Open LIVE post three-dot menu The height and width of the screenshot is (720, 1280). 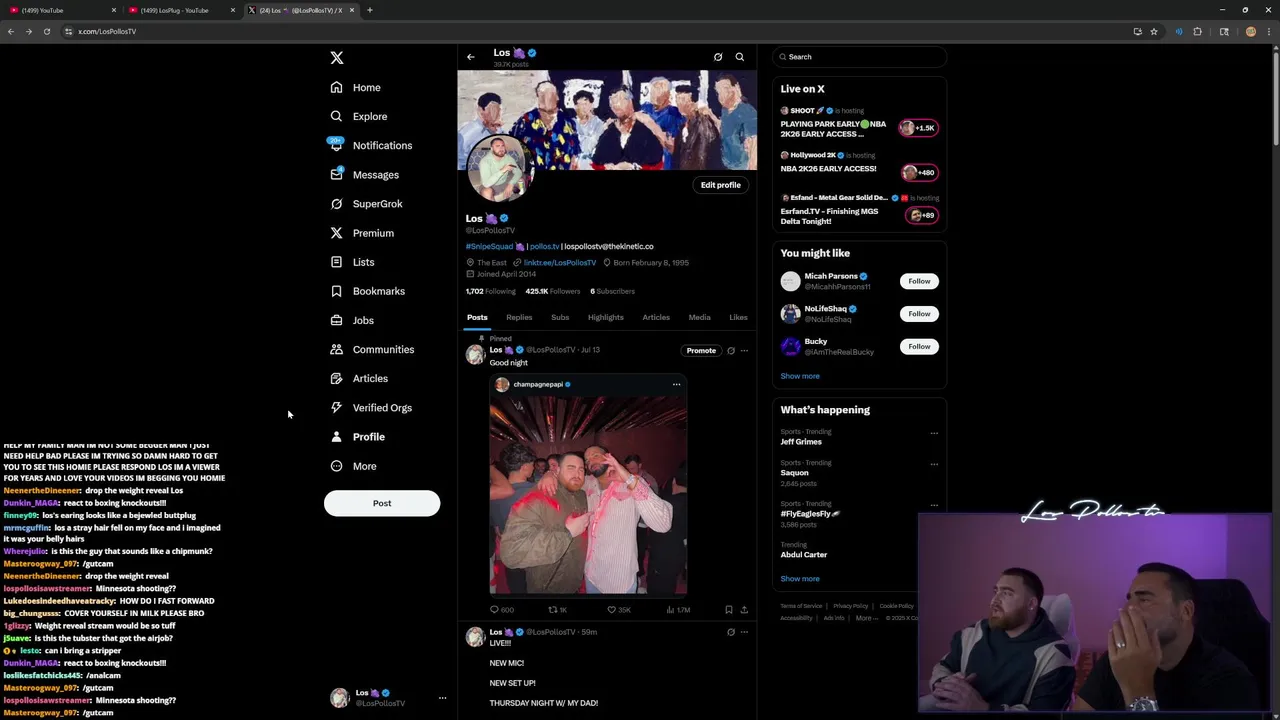(744, 632)
